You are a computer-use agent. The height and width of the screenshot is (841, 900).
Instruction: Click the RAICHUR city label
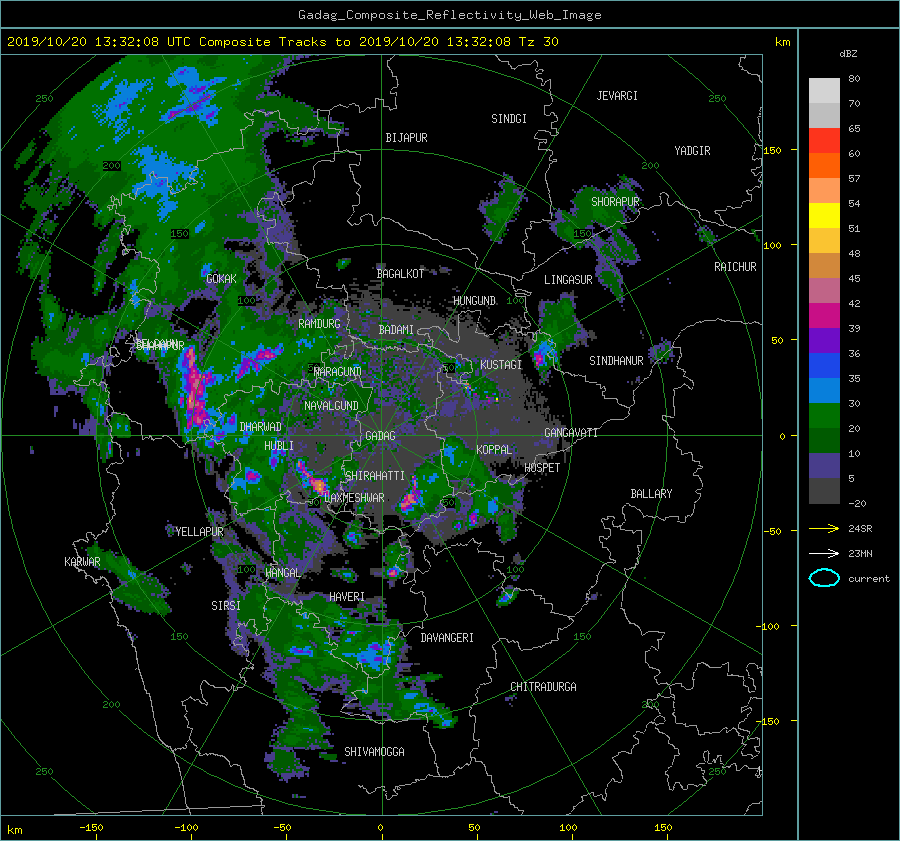735,267
